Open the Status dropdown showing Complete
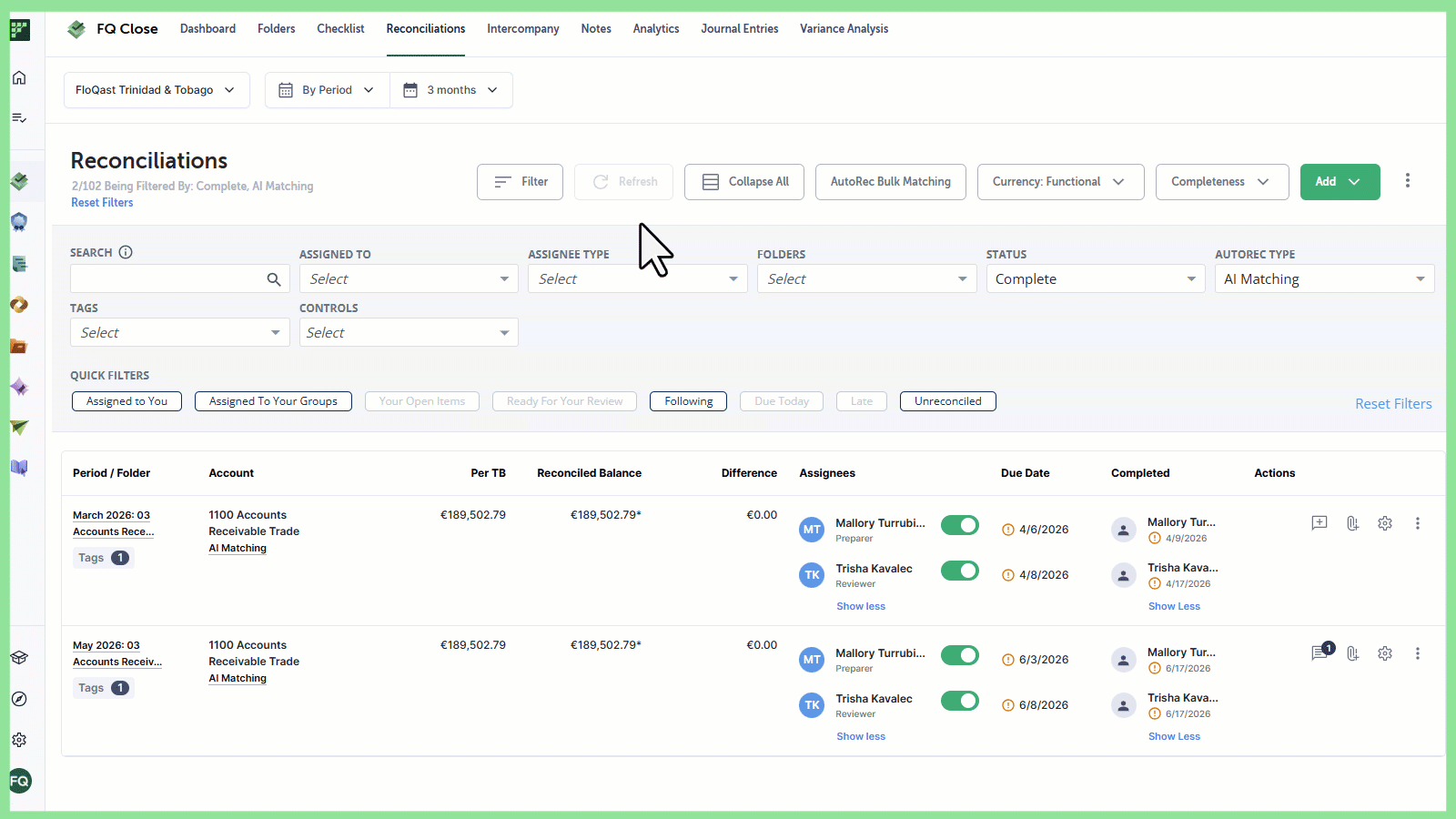The width and height of the screenshot is (1456, 819). [1096, 278]
